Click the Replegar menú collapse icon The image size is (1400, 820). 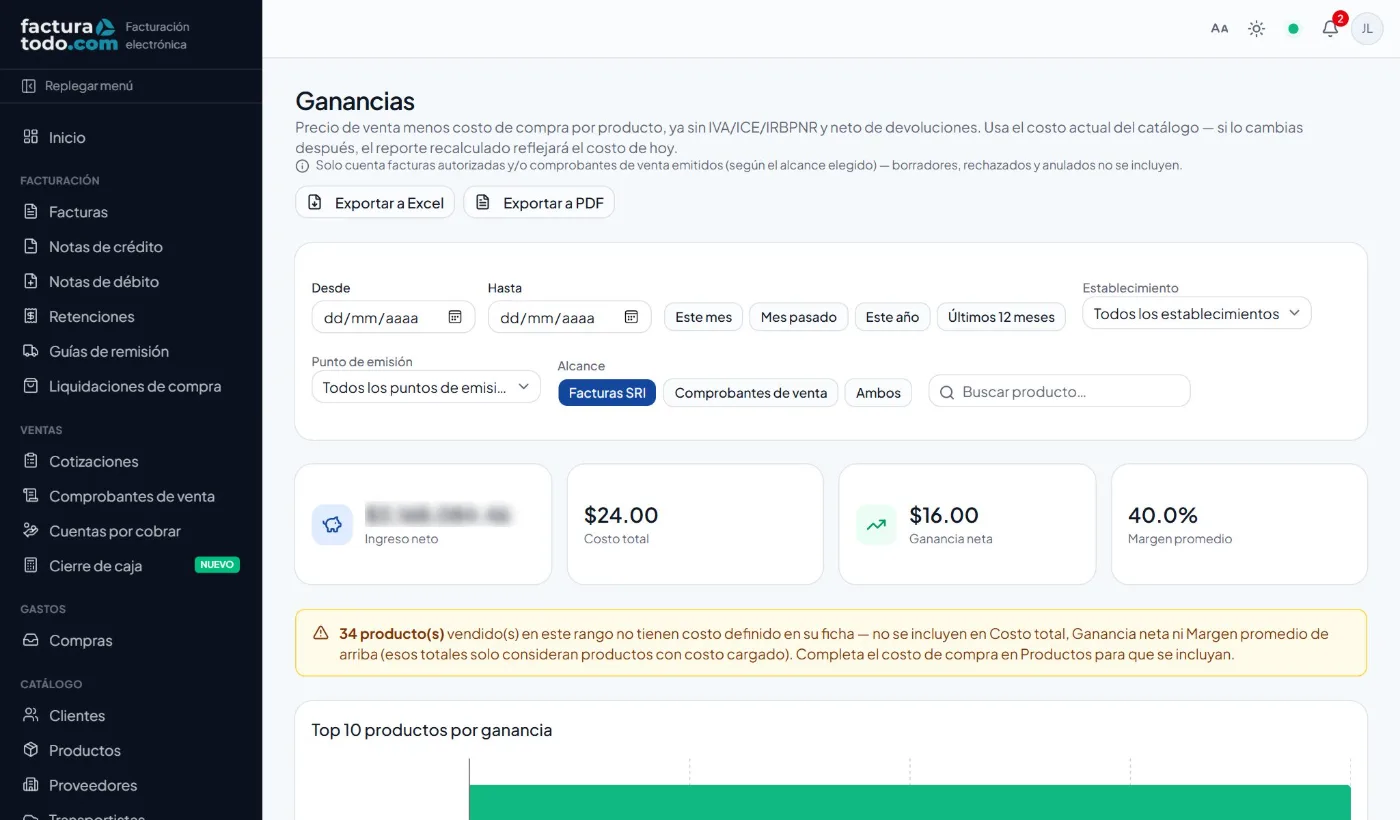click(x=29, y=86)
